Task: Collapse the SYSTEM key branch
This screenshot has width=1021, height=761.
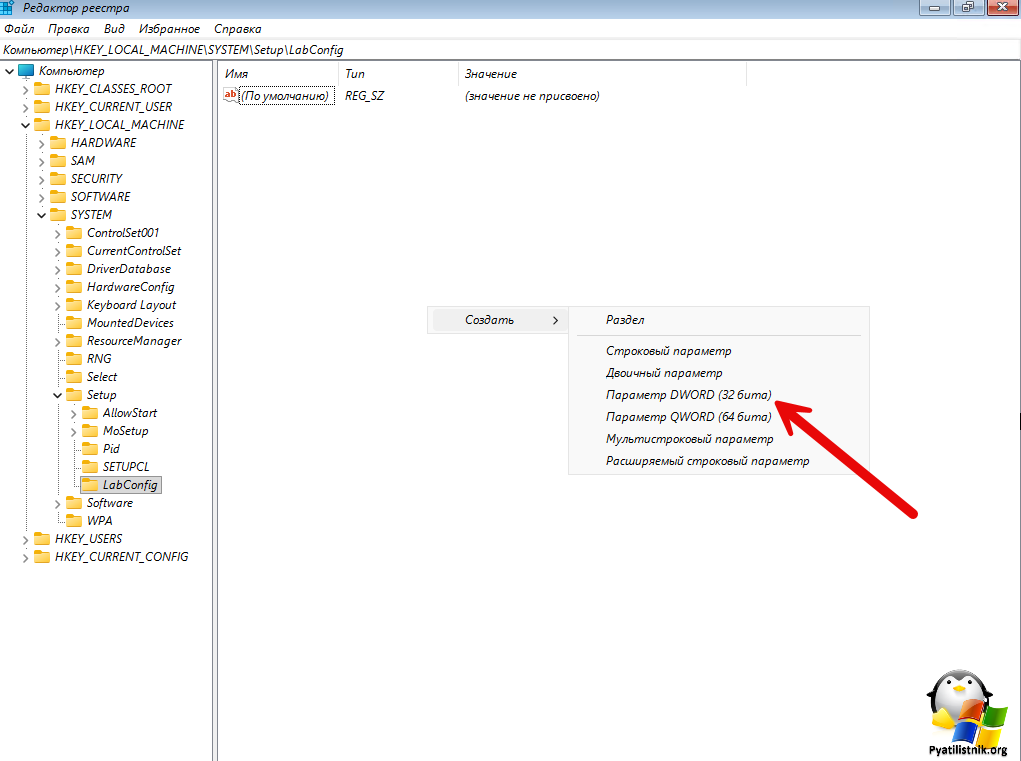Action: pos(41,215)
